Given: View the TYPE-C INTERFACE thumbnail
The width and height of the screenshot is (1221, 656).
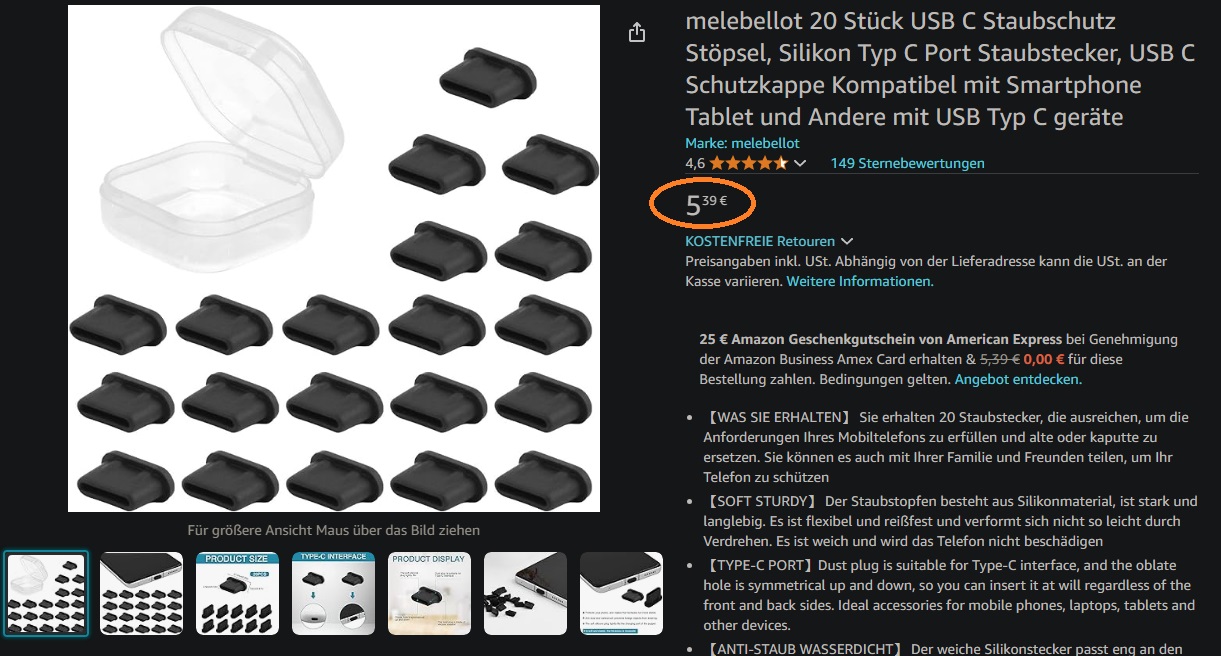Looking at the screenshot, I should (334, 594).
